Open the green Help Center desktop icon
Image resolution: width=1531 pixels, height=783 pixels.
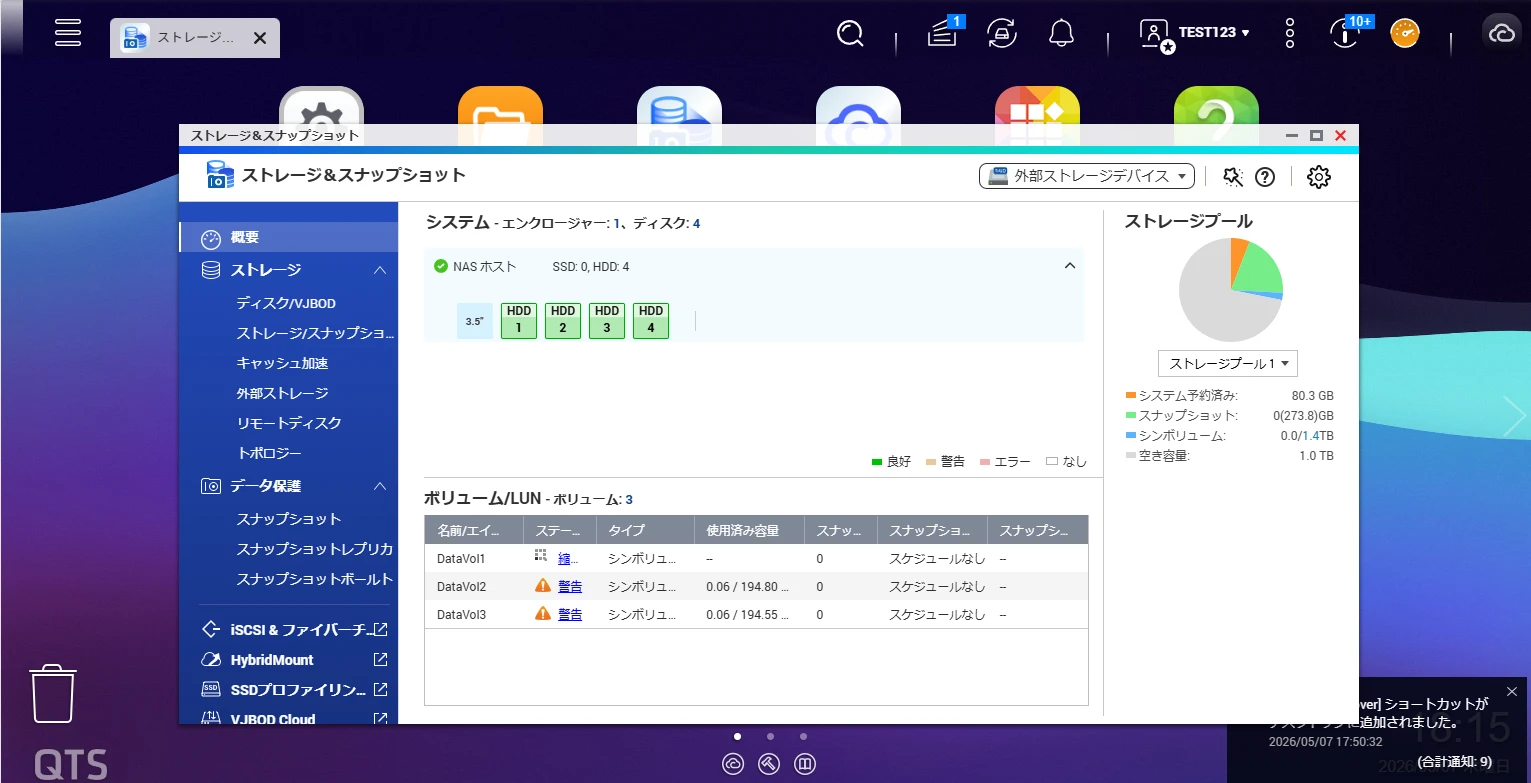point(1216,106)
